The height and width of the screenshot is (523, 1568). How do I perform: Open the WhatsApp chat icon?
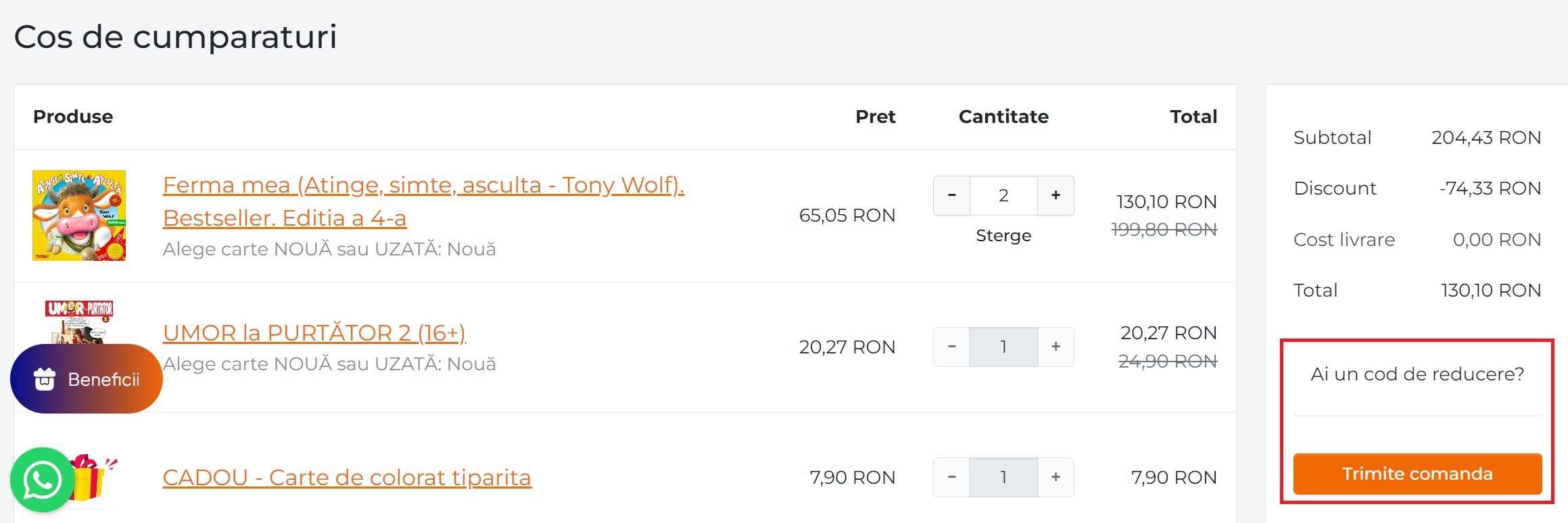[x=43, y=480]
